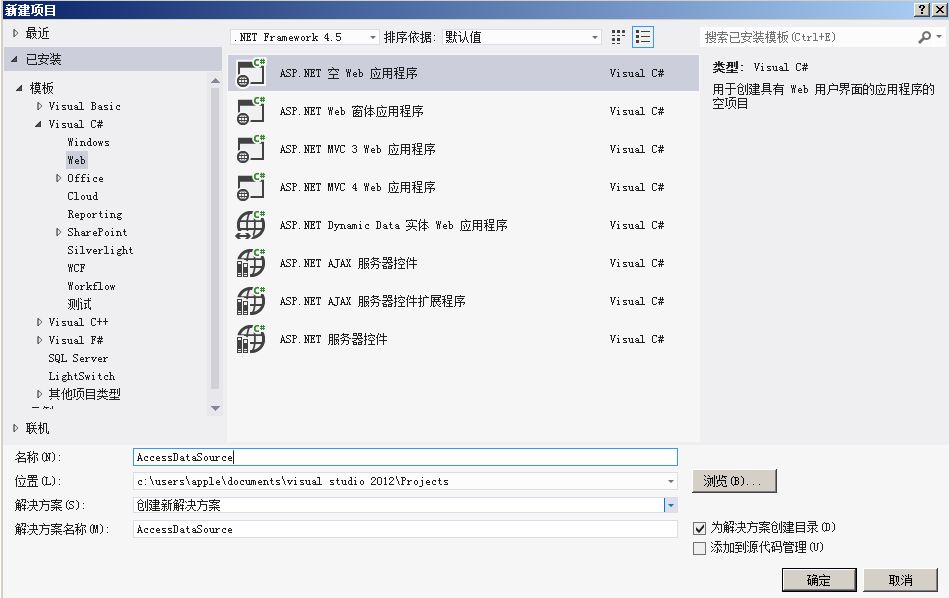Select ASP.NET Dynamic Data 实体 Web 应用程序 text
This screenshot has height=598, width=949.
(393, 225)
